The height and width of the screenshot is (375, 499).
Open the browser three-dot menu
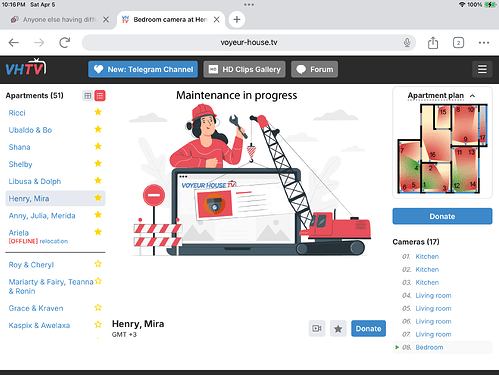[484, 43]
